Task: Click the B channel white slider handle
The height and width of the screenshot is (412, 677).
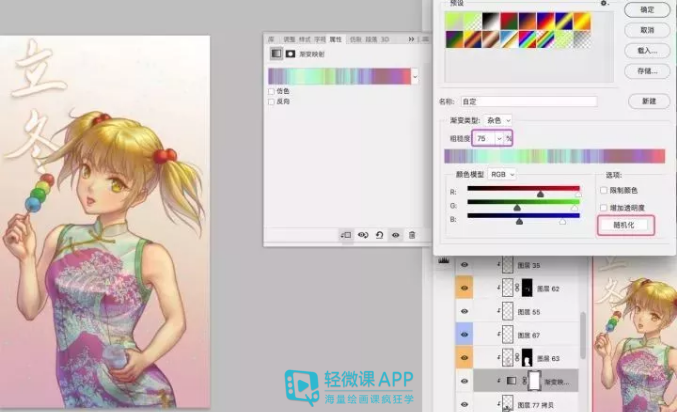Action: click(562, 222)
